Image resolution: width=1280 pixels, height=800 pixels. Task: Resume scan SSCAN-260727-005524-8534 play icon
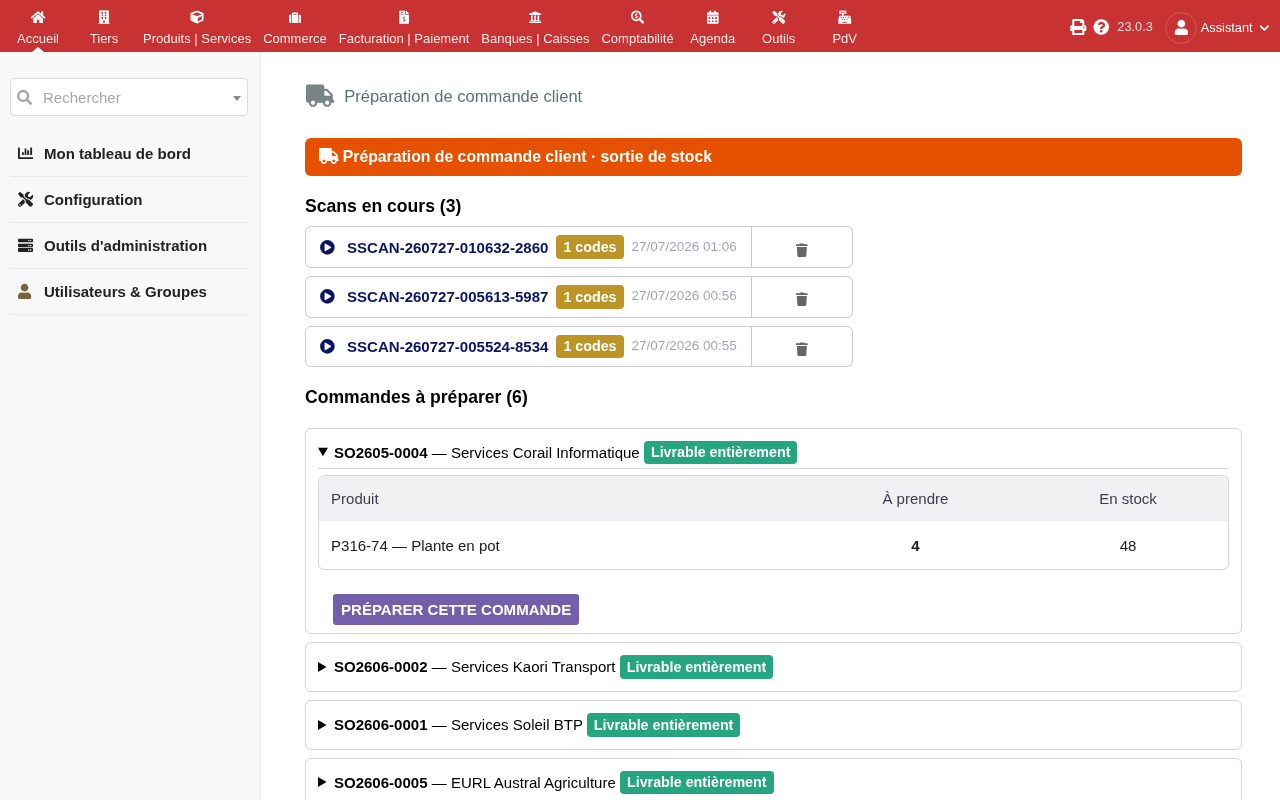tap(327, 346)
